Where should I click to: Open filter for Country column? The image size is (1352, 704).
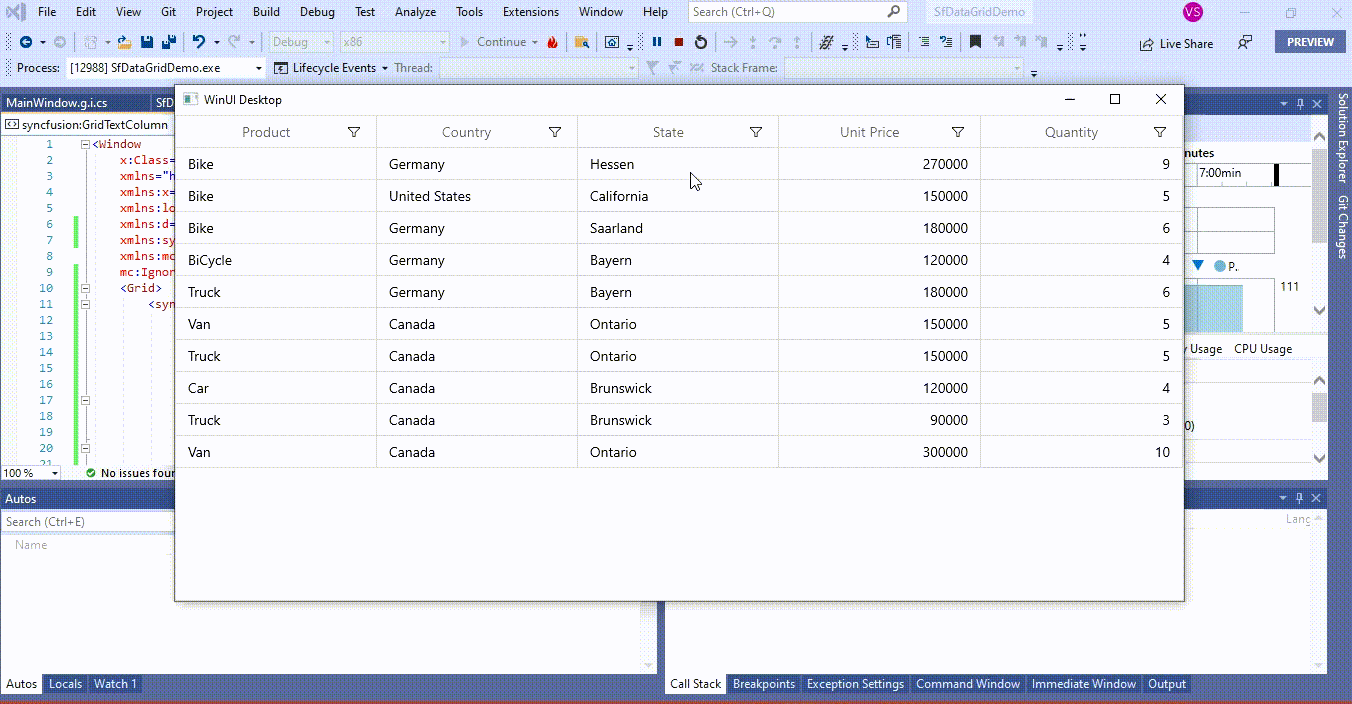click(556, 132)
